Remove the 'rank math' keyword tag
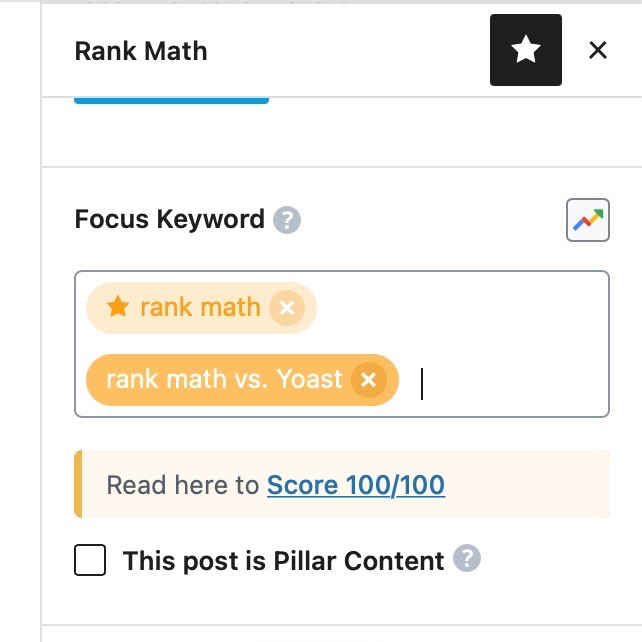The image size is (642, 642). (287, 308)
